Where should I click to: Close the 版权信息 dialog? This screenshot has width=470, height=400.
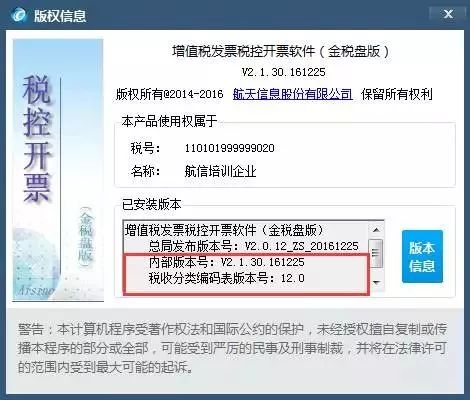click(x=448, y=14)
